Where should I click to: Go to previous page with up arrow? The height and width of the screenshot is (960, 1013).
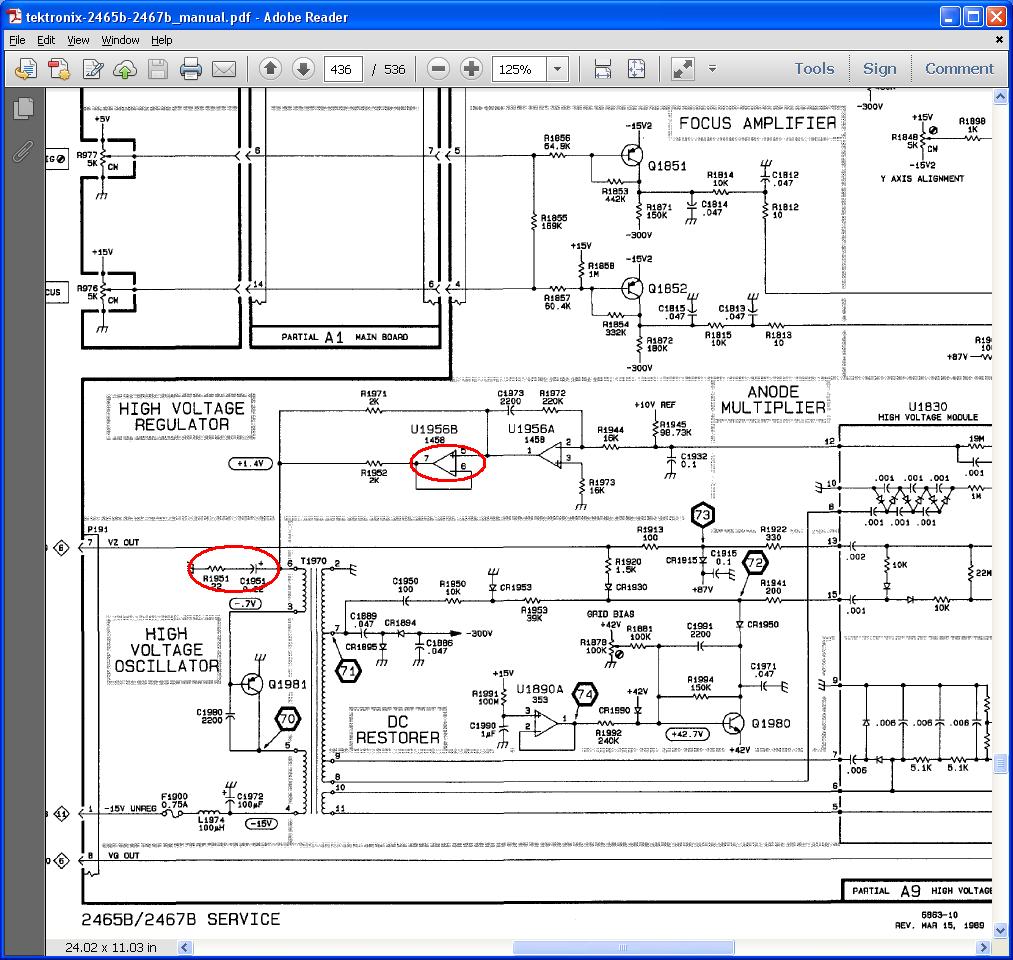(x=271, y=68)
